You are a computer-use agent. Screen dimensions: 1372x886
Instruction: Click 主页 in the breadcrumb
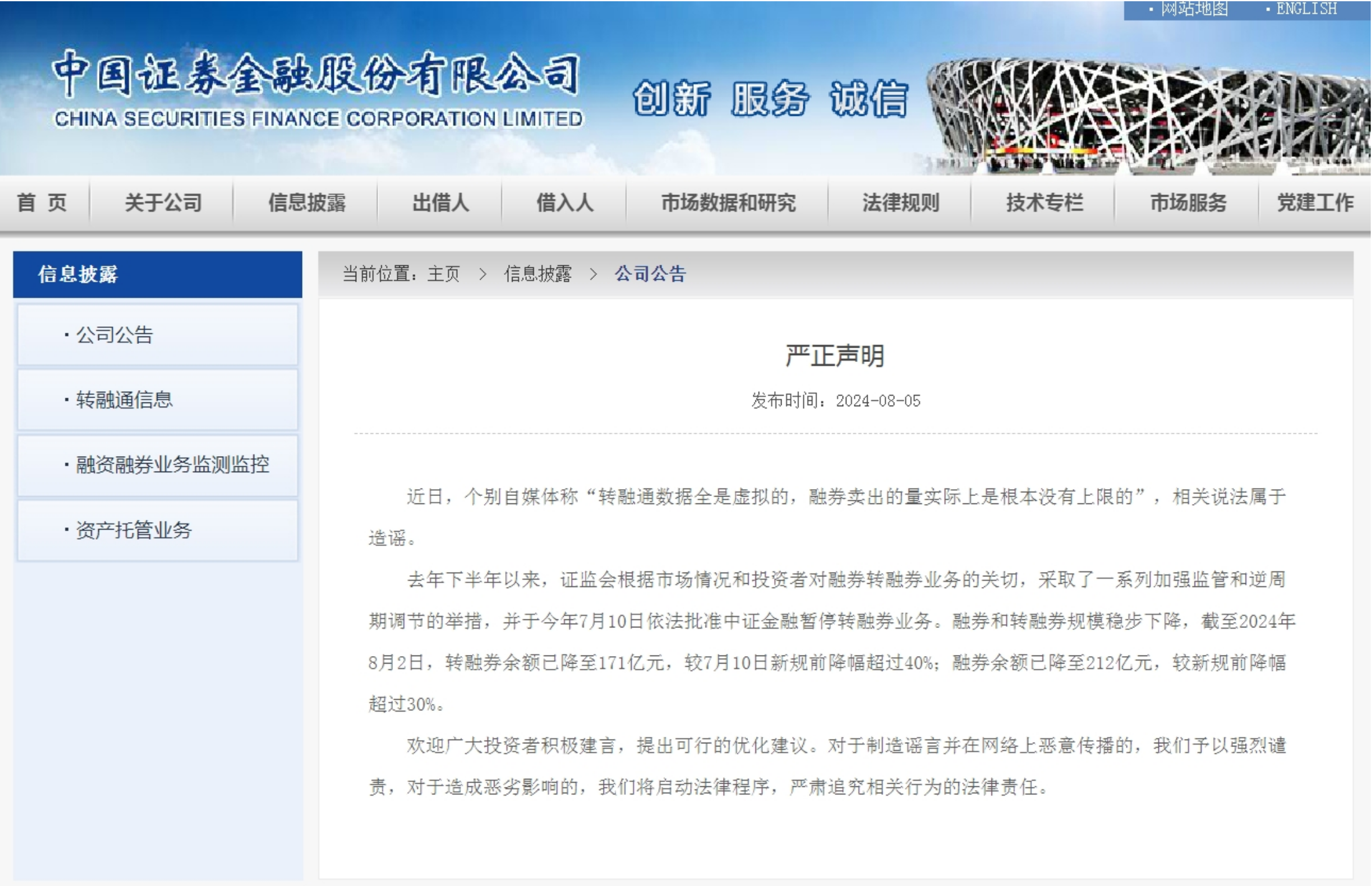tap(443, 274)
